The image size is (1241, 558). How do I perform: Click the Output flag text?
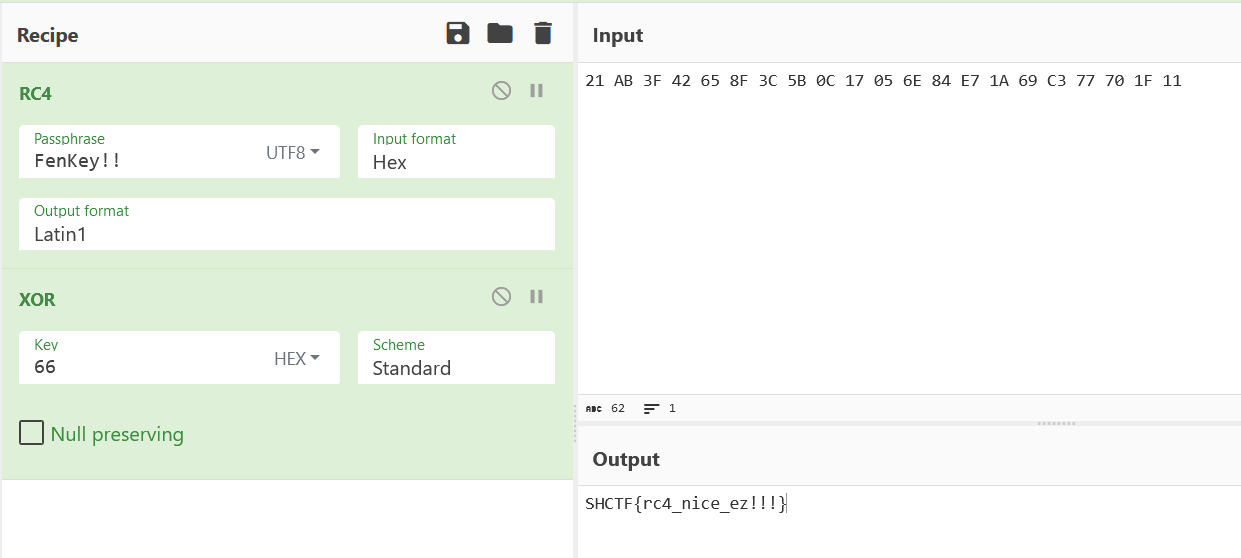pyautogui.click(x=686, y=504)
